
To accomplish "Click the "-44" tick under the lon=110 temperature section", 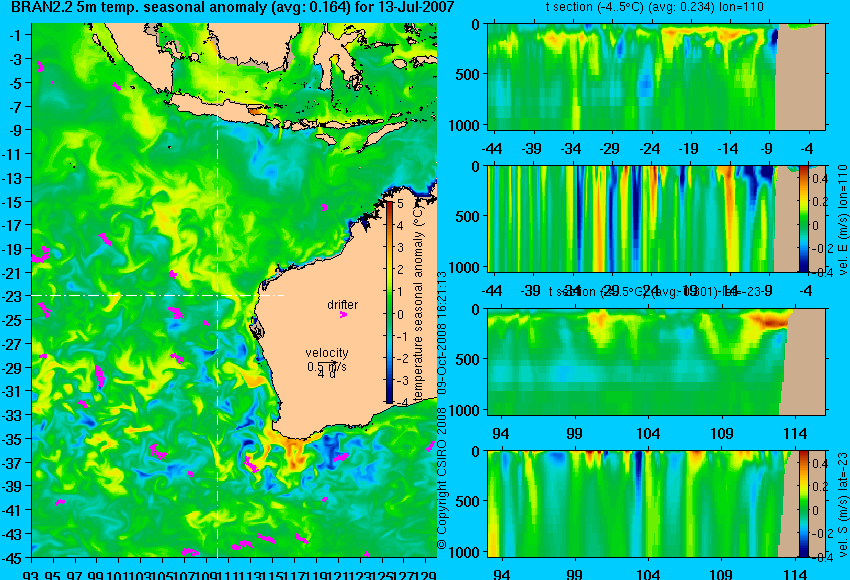I will pos(492,149).
